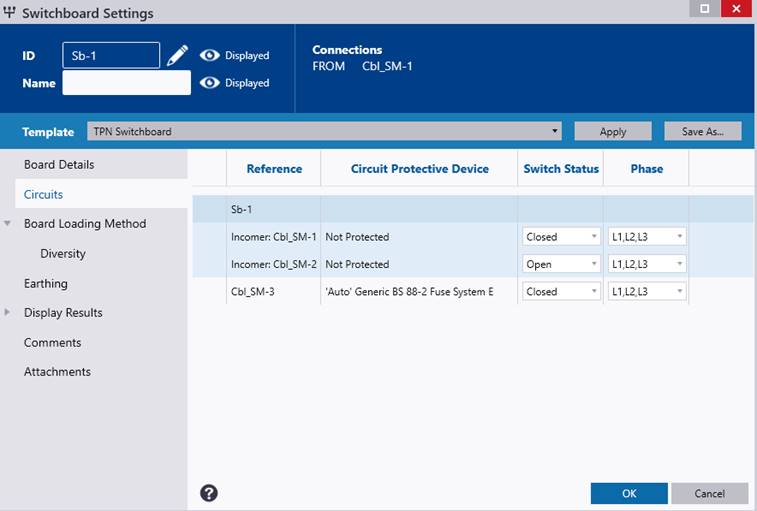Open Phase dropdown for Incomer Cbl_SM-1
The image size is (757, 511).
pyautogui.click(x=646, y=237)
